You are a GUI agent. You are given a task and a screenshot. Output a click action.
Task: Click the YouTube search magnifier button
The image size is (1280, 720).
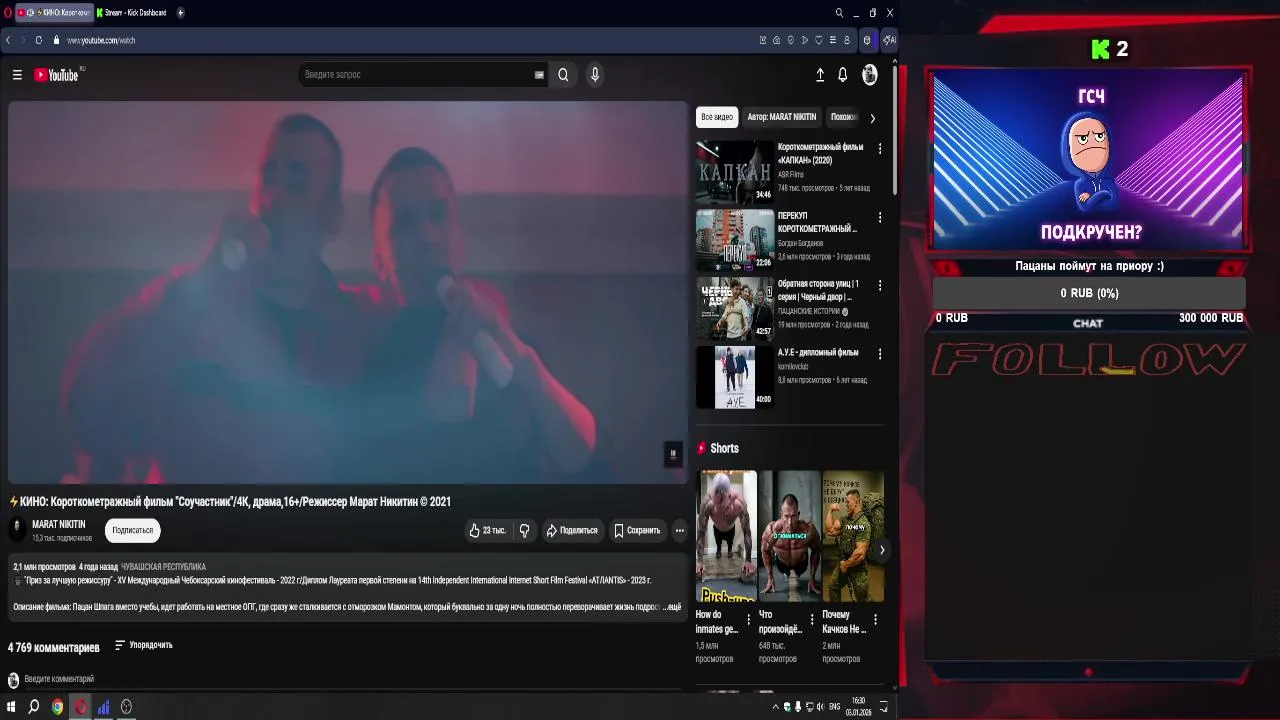pos(563,75)
